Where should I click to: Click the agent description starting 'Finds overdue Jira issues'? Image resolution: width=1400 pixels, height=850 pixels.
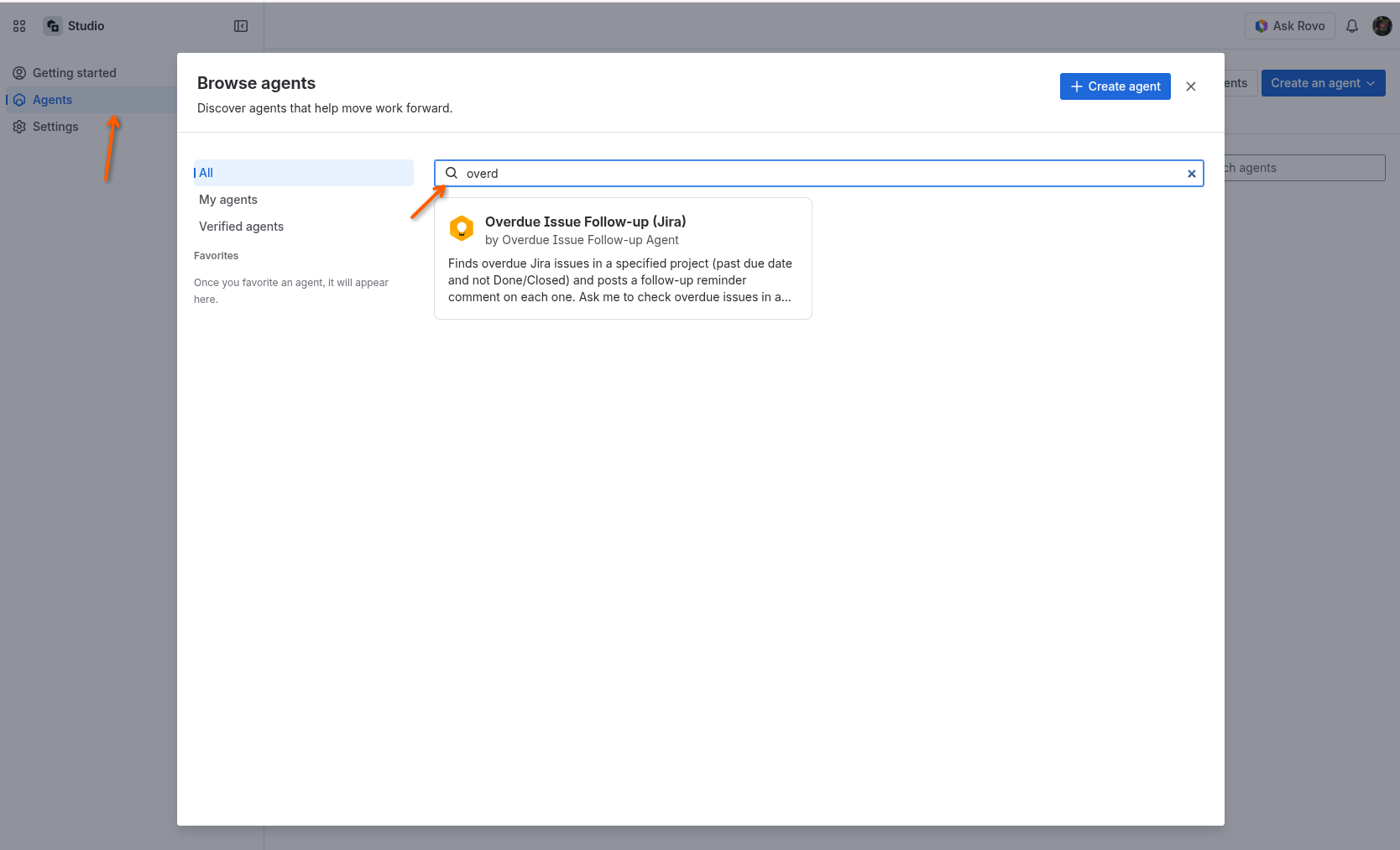click(x=620, y=280)
